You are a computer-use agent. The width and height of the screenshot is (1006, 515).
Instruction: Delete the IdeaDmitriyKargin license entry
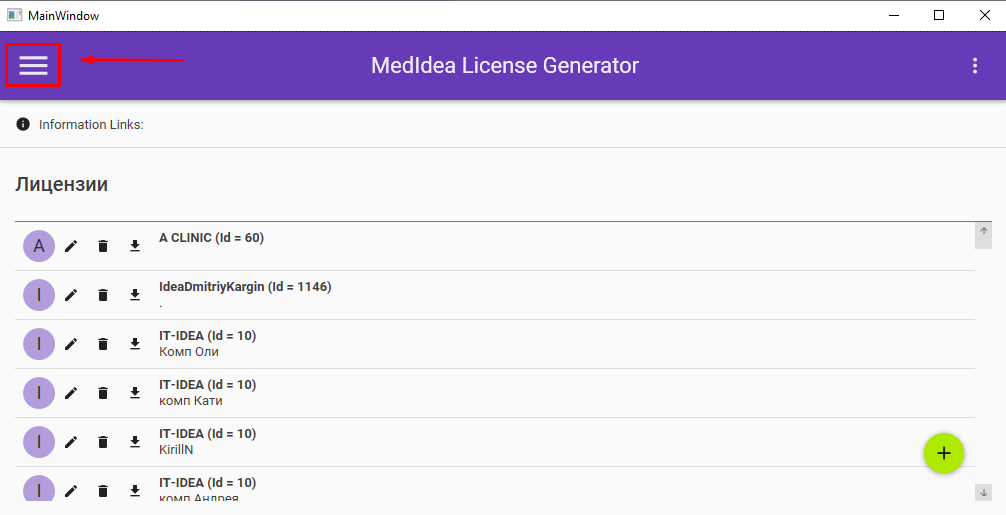tap(103, 295)
